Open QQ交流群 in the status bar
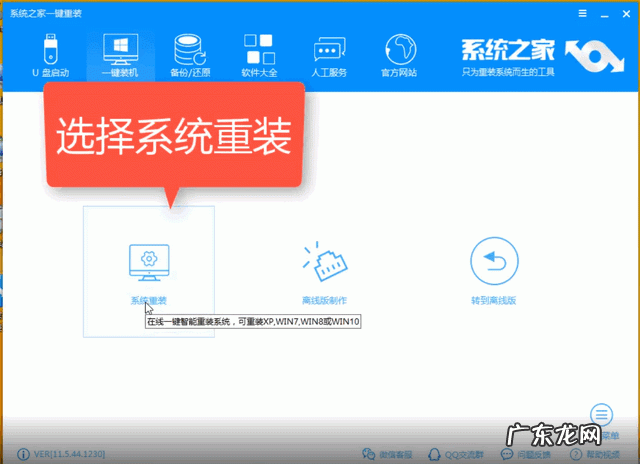 point(456,454)
